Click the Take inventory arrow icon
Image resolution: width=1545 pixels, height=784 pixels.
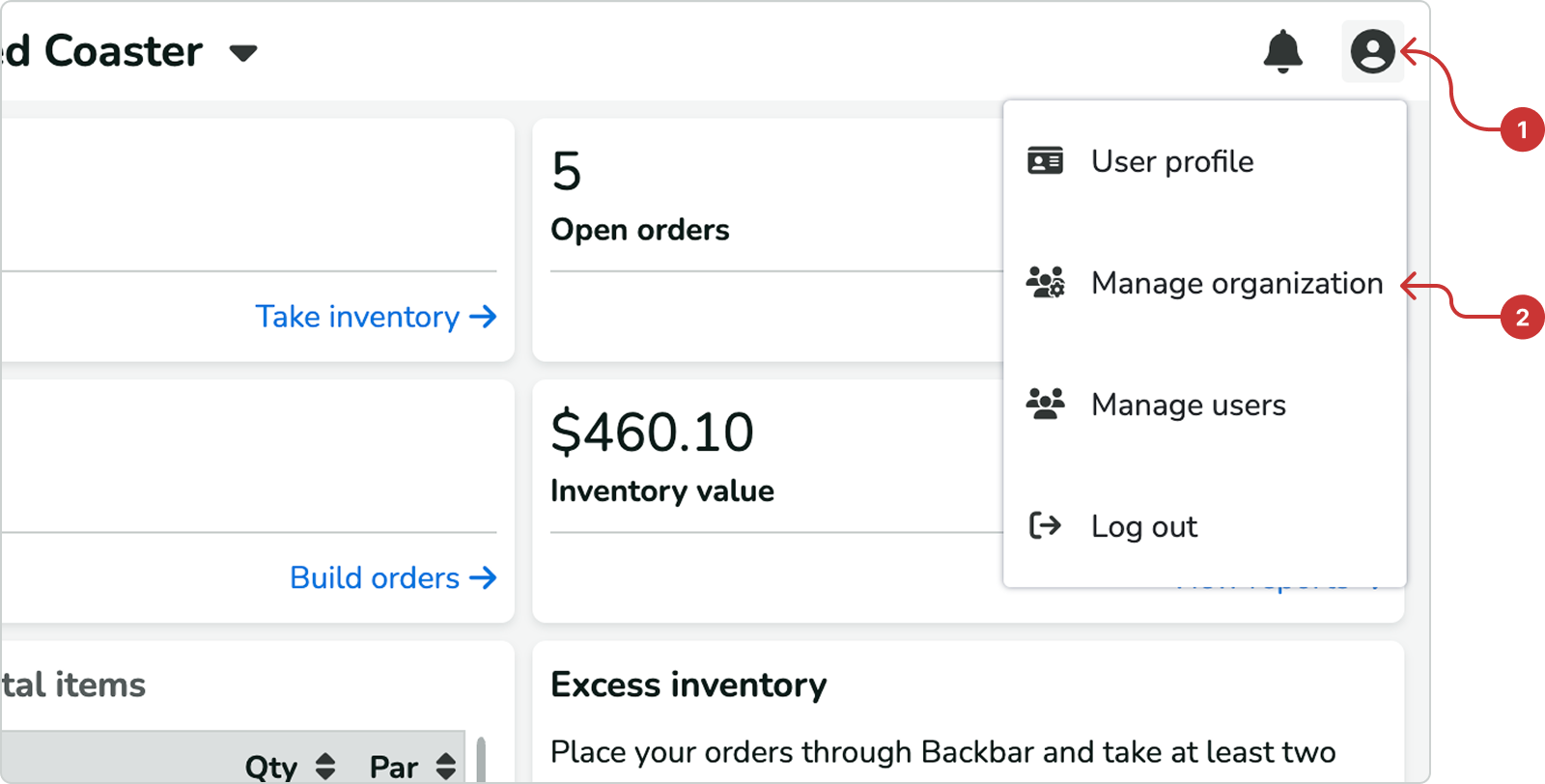tap(483, 317)
